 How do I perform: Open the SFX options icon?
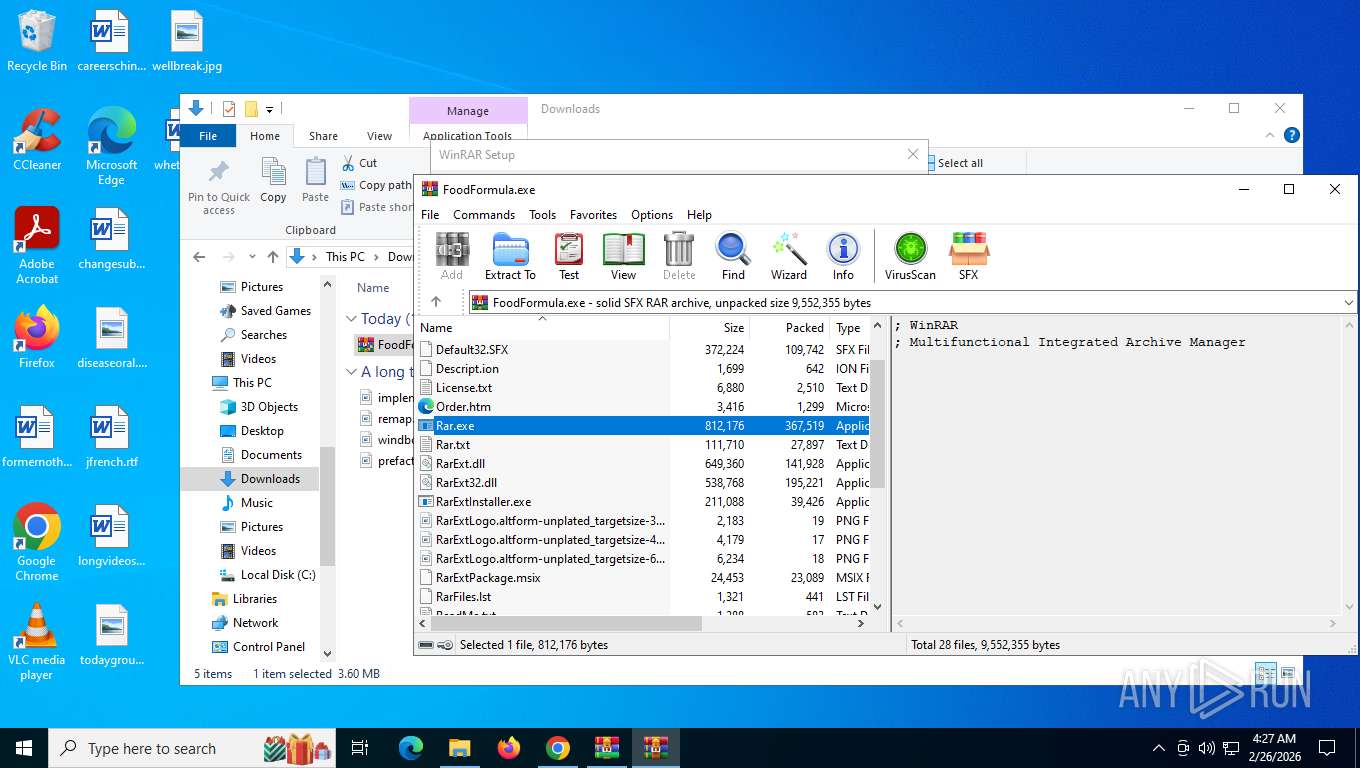pos(968,256)
